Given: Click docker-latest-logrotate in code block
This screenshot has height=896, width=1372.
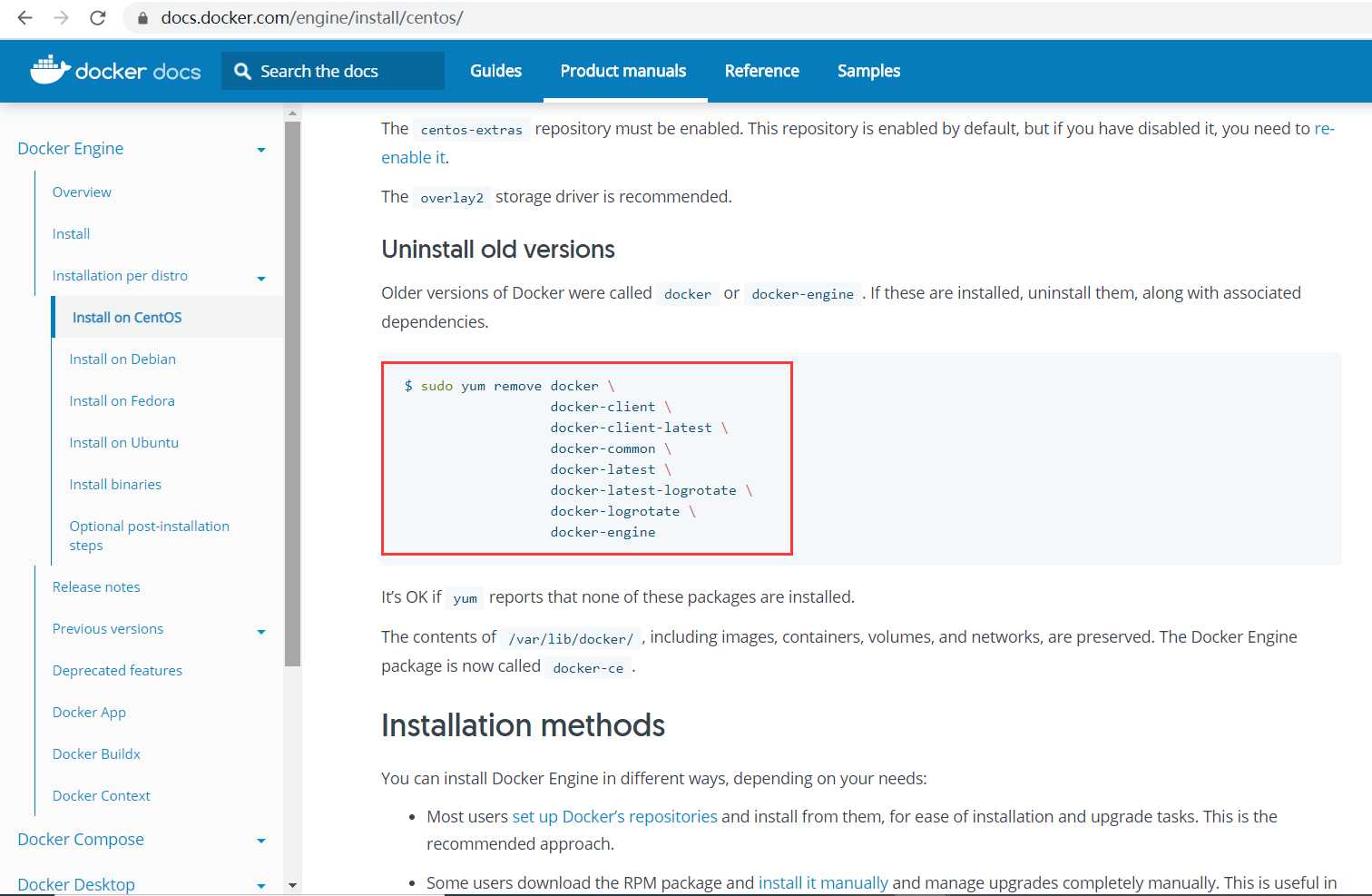Looking at the screenshot, I should [x=643, y=490].
